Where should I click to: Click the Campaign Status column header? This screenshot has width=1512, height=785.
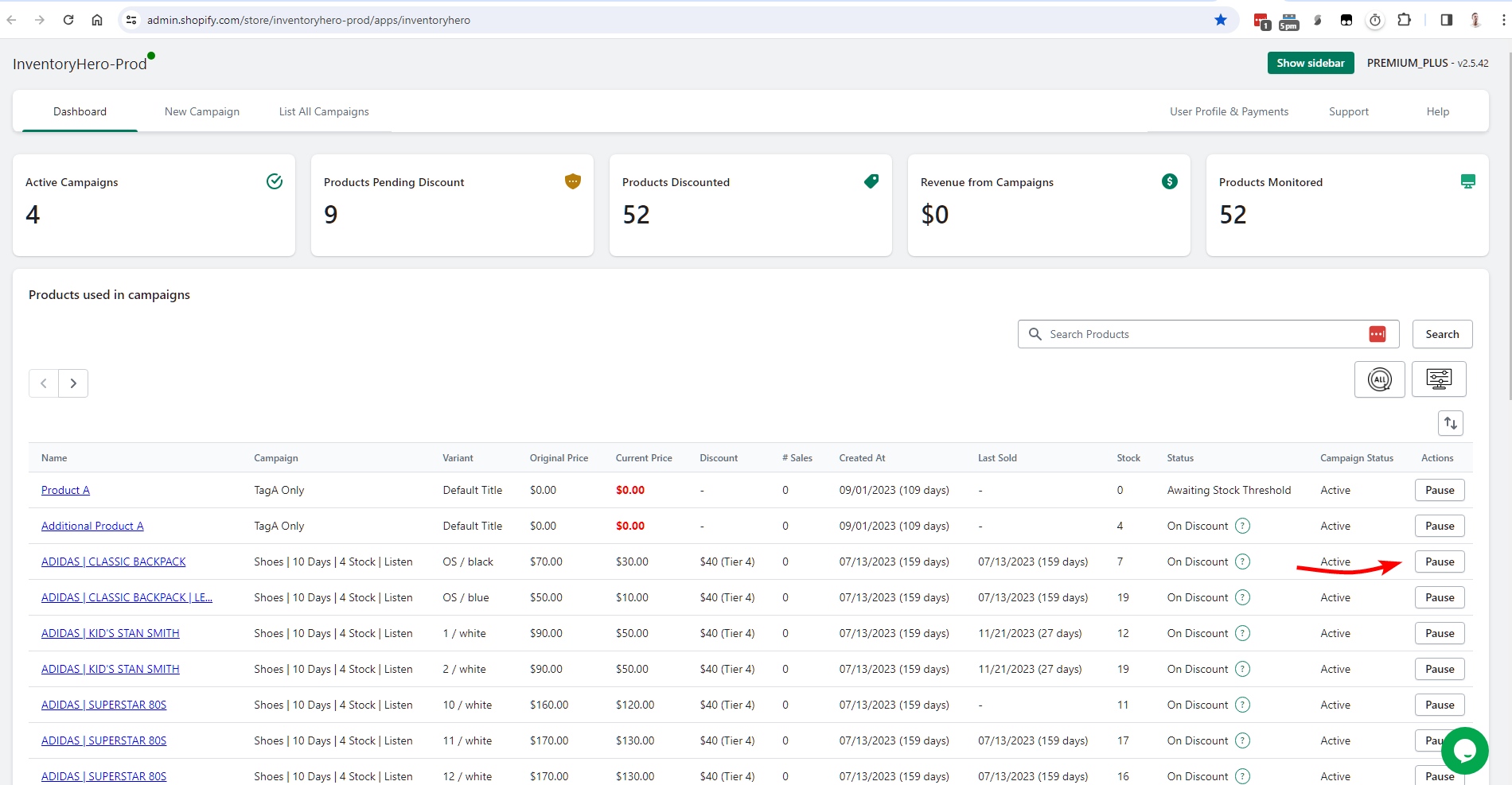(x=1357, y=458)
